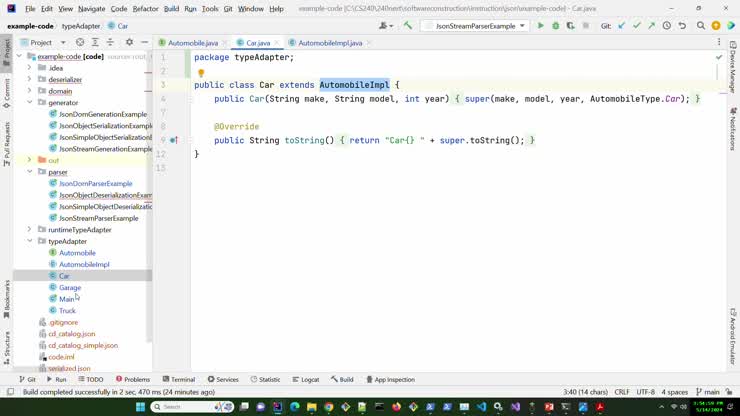Click the taskbar Search box
The height and width of the screenshot is (416, 740).
(192, 407)
